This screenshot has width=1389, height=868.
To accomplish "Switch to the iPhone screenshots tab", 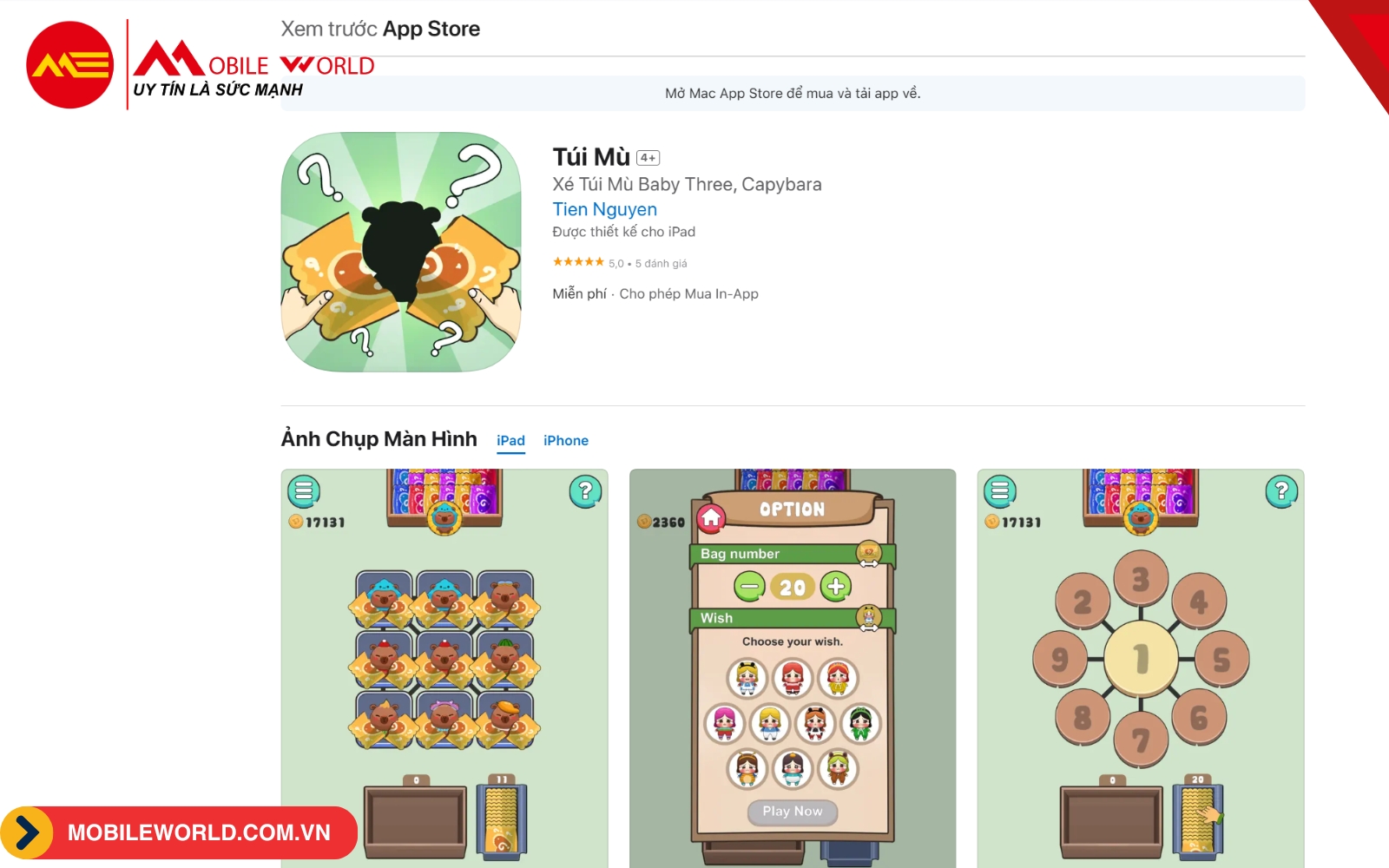I will point(566,440).
